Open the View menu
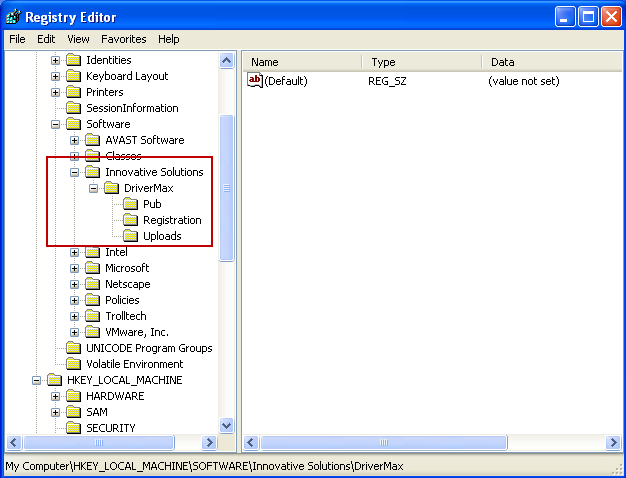The height and width of the screenshot is (478, 626). (x=78, y=39)
